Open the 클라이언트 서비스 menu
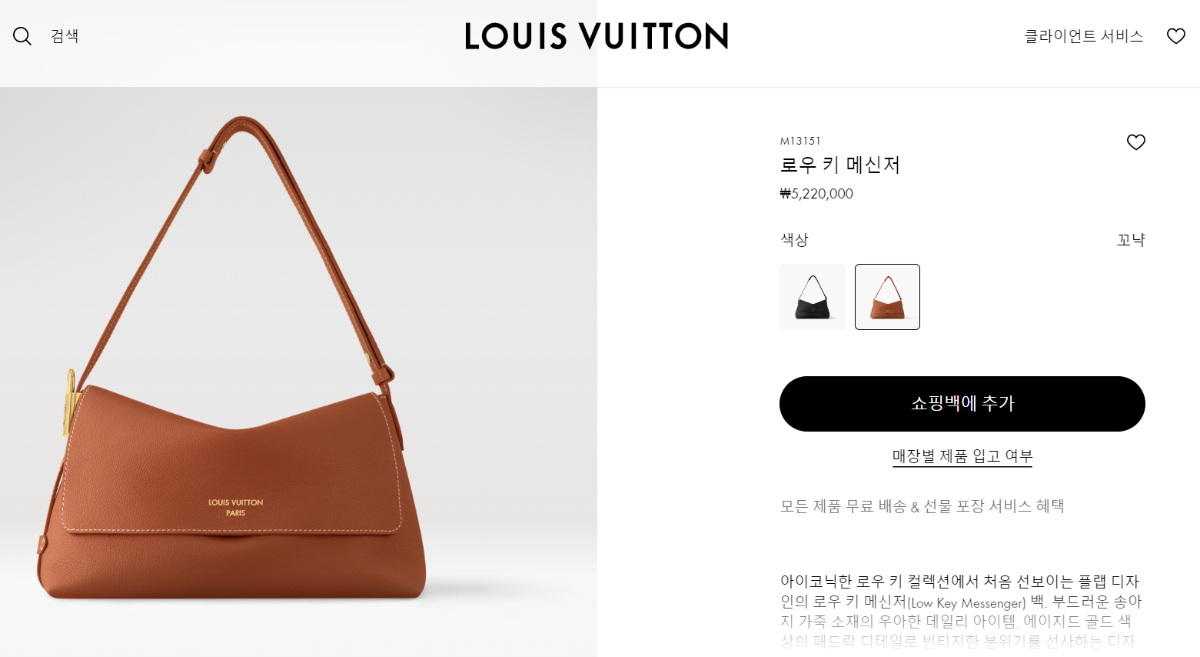 pyautogui.click(x=1083, y=36)
